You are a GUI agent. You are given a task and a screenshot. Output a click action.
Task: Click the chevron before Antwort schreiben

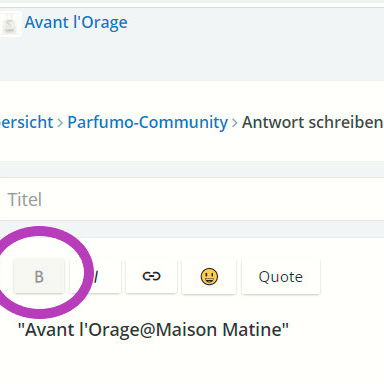235,123
